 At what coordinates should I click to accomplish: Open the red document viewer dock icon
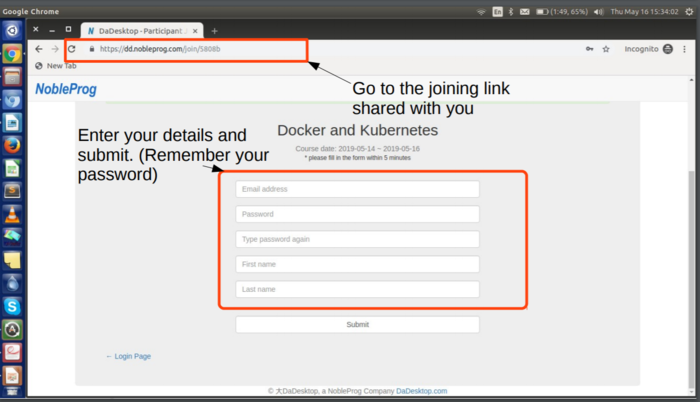(12, 352)
